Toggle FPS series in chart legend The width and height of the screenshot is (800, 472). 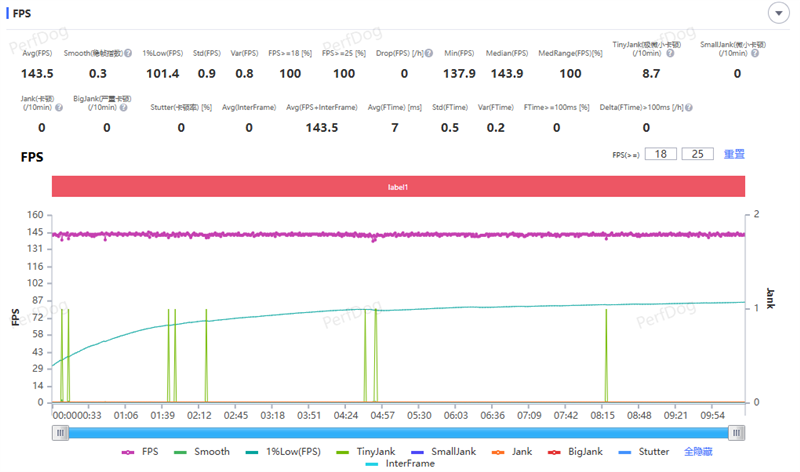pos(142,452)
